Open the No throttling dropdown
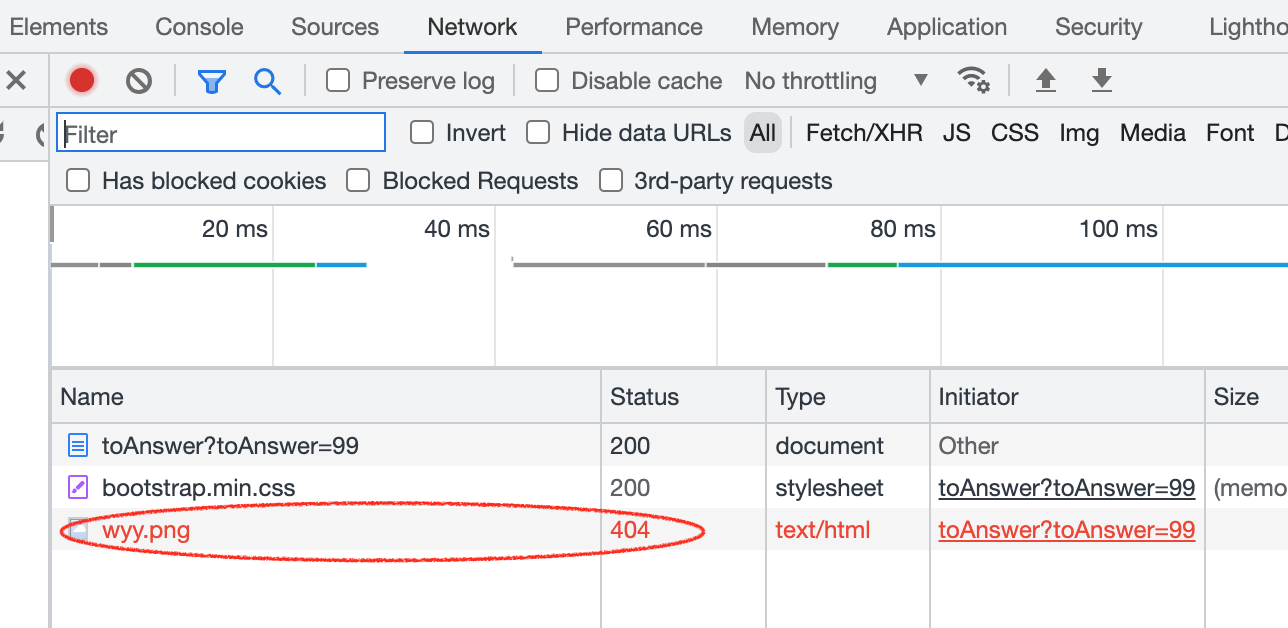The image size is (1288, 628). [x=836, y=80]
